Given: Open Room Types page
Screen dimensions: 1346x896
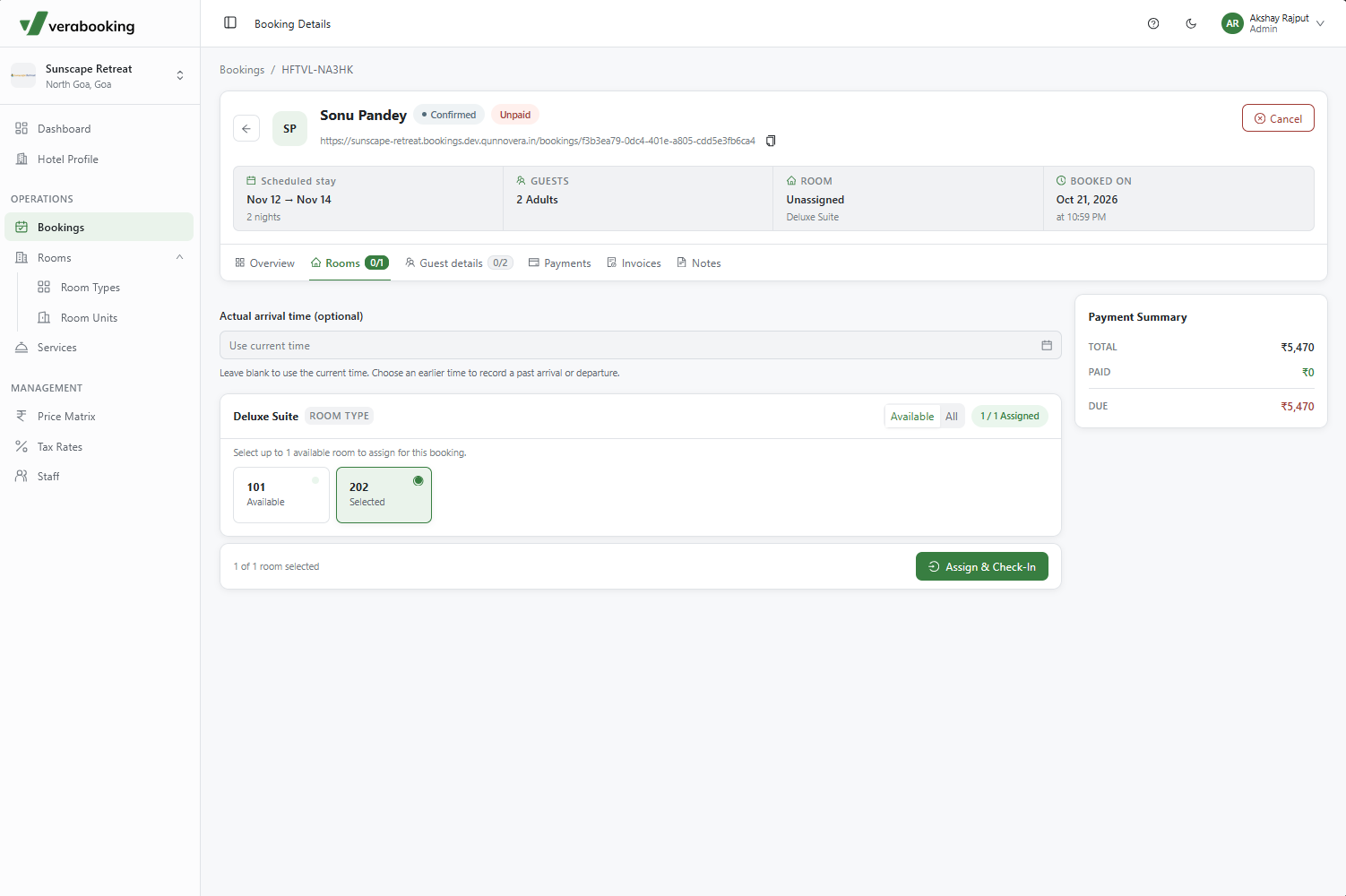Looking at the screenshot, I should (x=109, y=288).
